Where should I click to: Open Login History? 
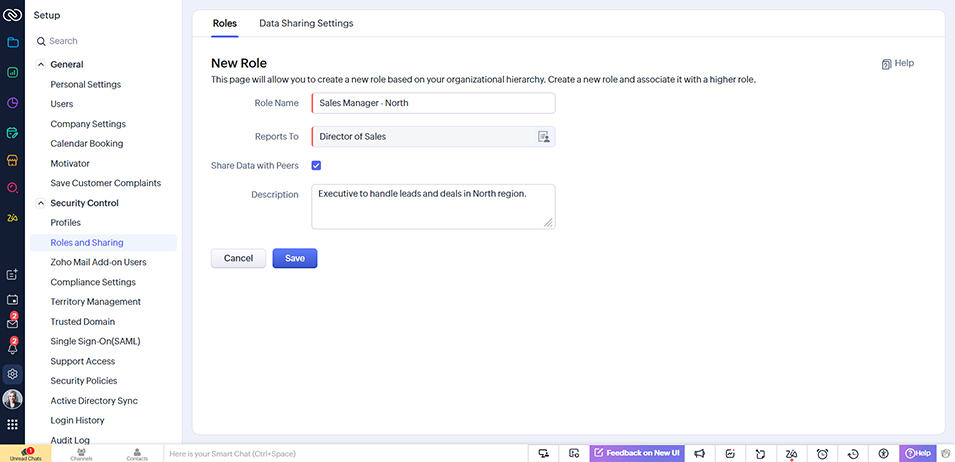77,421
